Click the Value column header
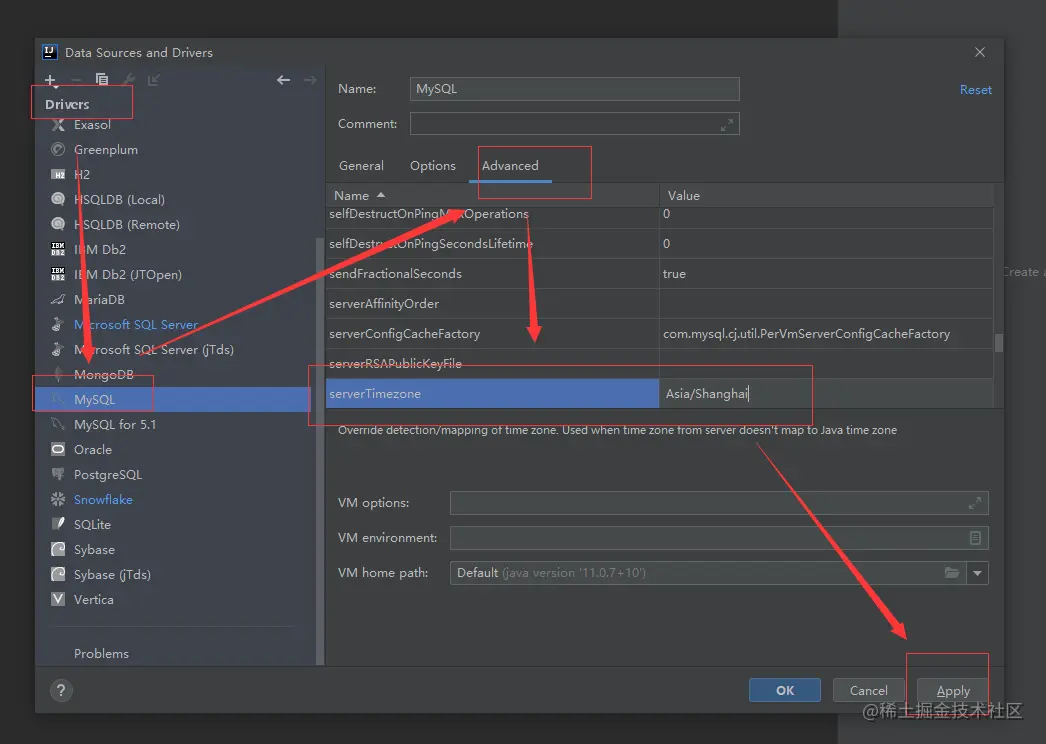Image resolution: width=1046 pixels, height=744 pixels. 826,196
